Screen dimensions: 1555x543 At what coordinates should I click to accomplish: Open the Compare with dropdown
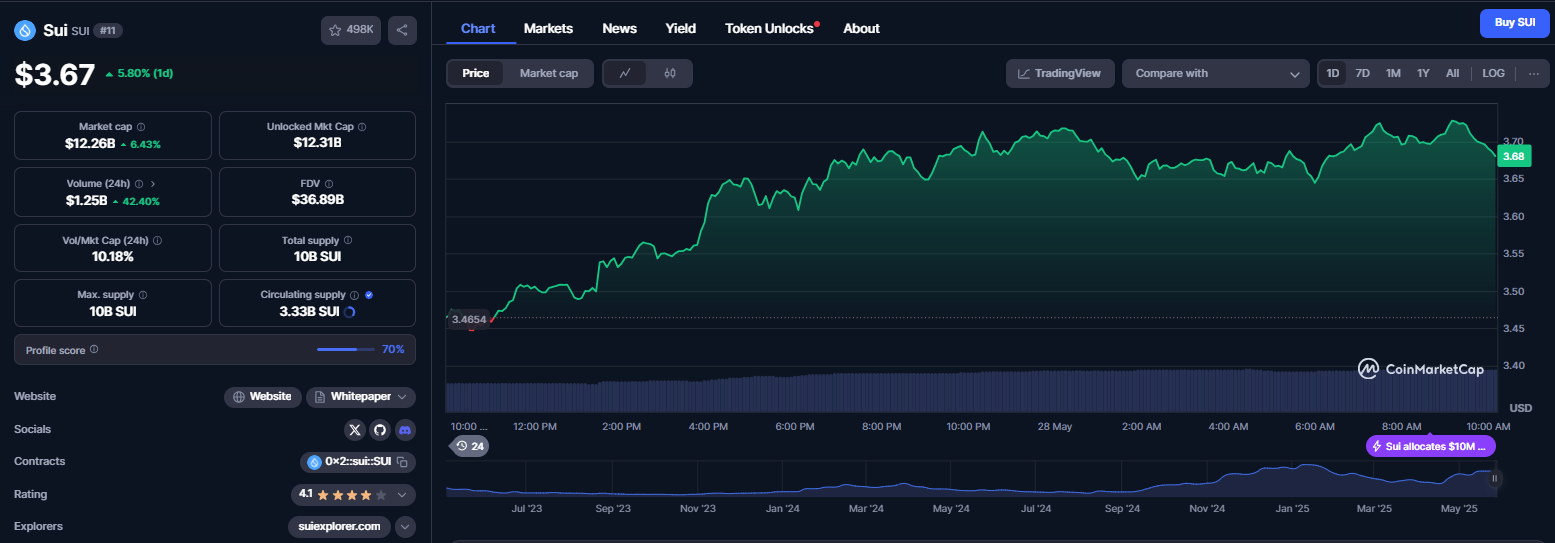1215,73
